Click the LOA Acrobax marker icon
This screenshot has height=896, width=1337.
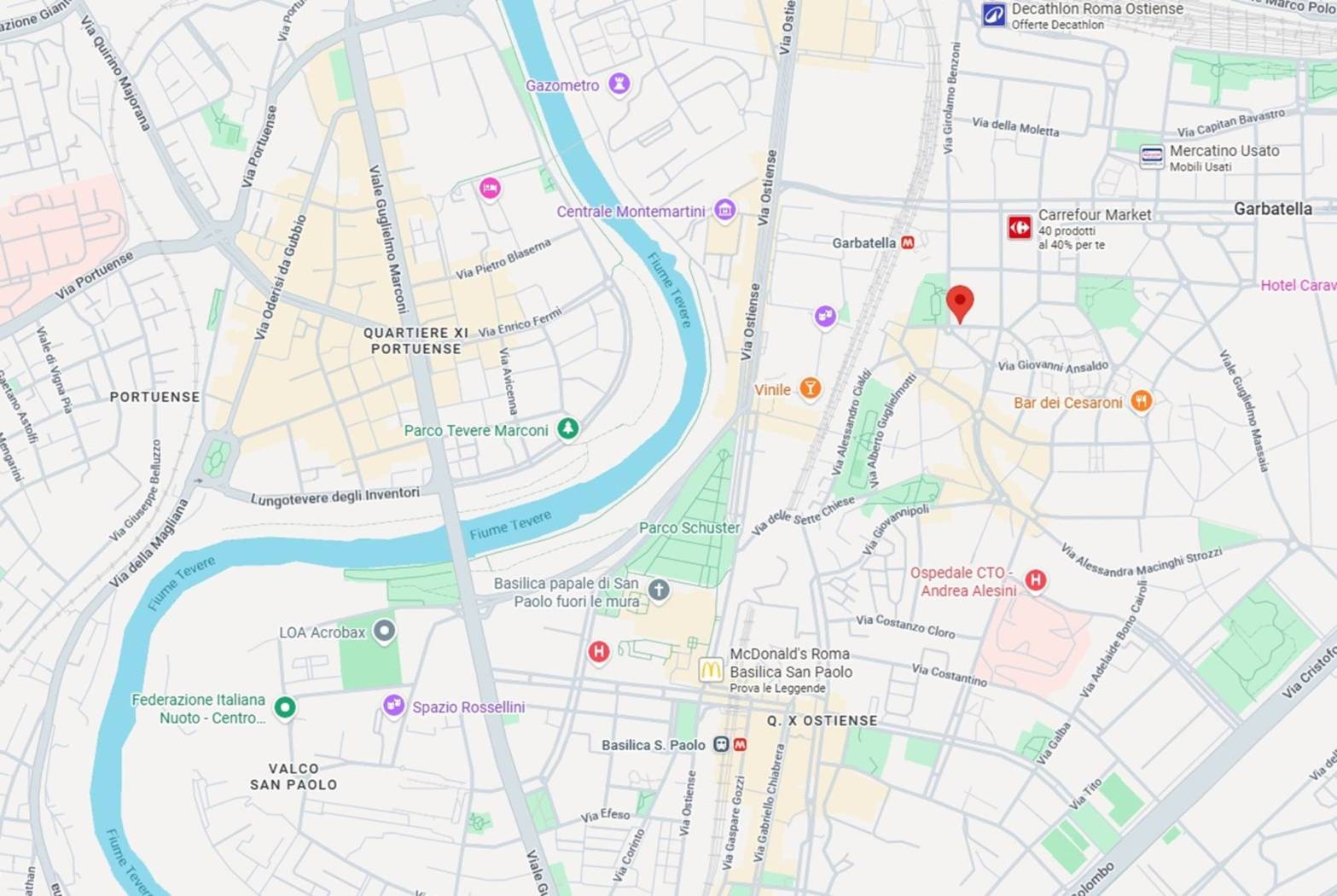[x=385, y=631]
